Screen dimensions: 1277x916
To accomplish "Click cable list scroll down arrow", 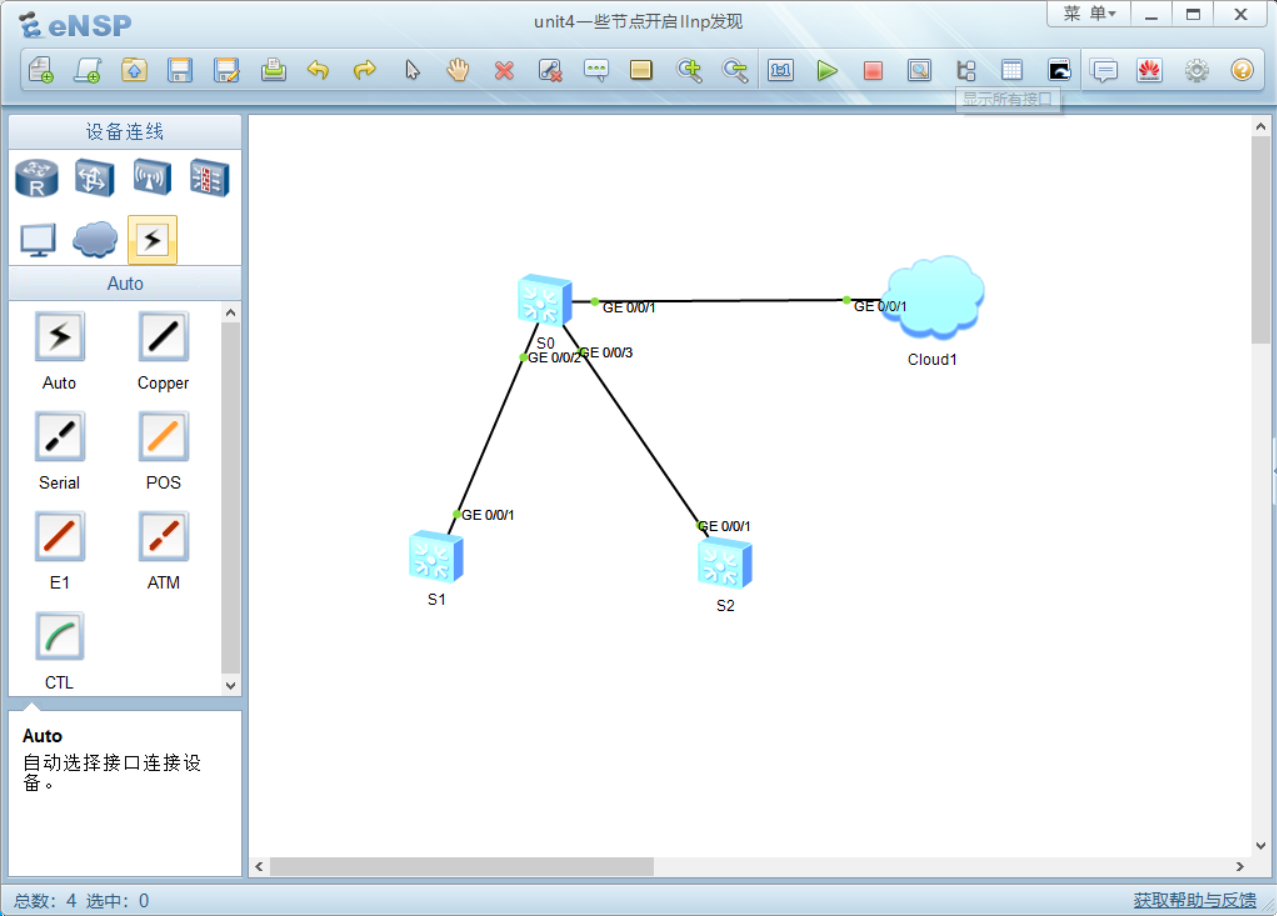I will point(231,686).
